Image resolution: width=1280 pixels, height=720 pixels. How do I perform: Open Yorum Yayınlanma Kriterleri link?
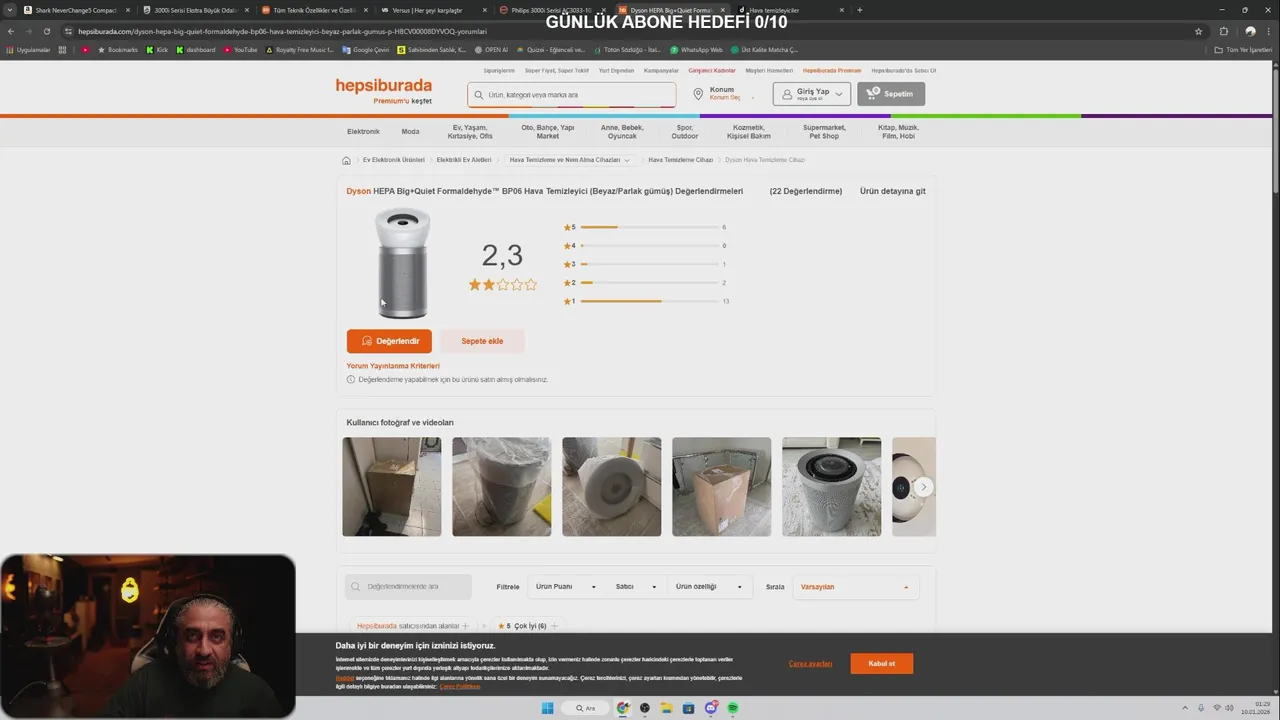[393, 366]
